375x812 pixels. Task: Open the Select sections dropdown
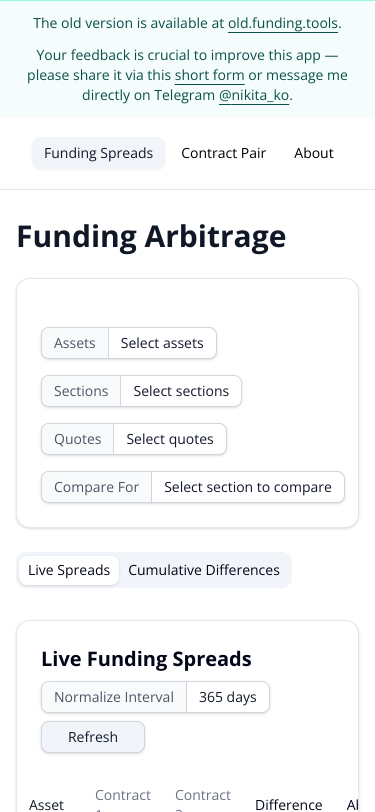[181, 391]
